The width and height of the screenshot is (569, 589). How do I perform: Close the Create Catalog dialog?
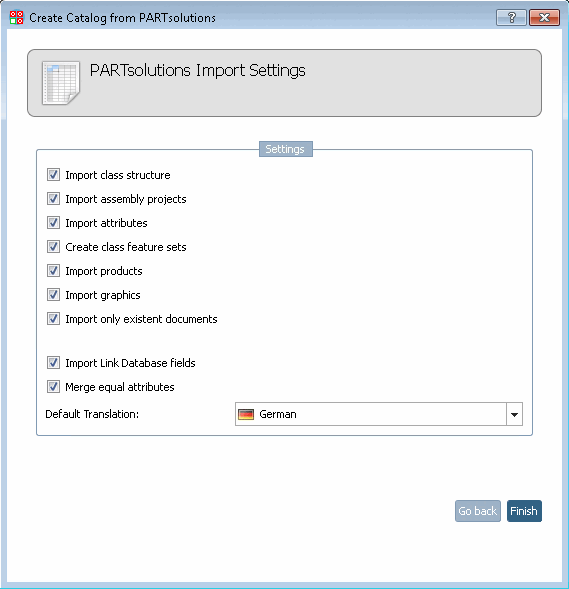click(544, 18)
